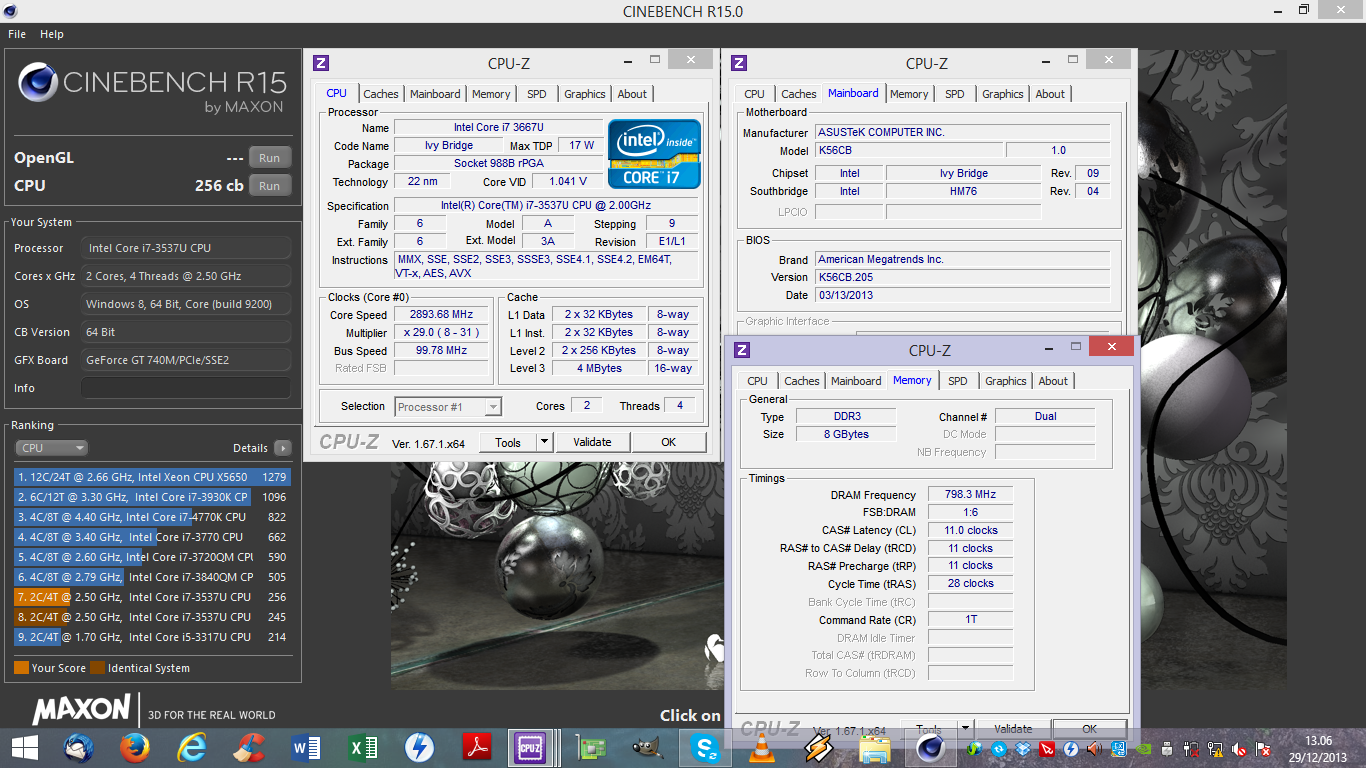Switch to Caches tab in CPU window
This screenshot has height=768, width=1366.
point(381,94)
